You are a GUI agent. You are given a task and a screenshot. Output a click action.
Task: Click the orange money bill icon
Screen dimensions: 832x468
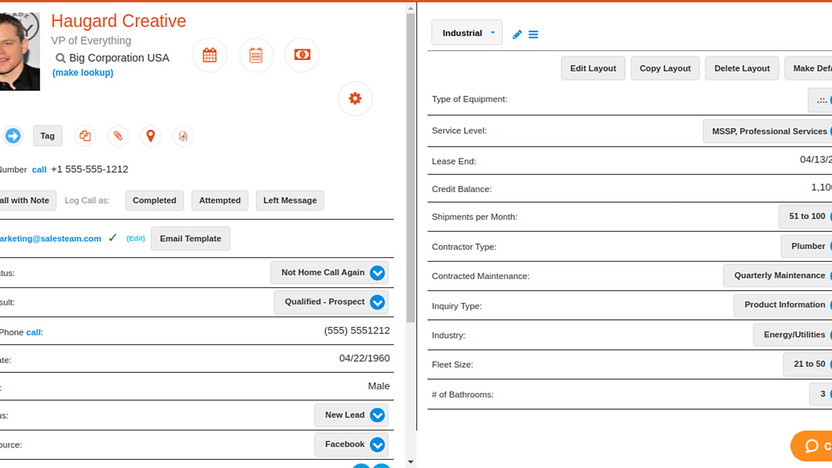click(x=302, y=55)
